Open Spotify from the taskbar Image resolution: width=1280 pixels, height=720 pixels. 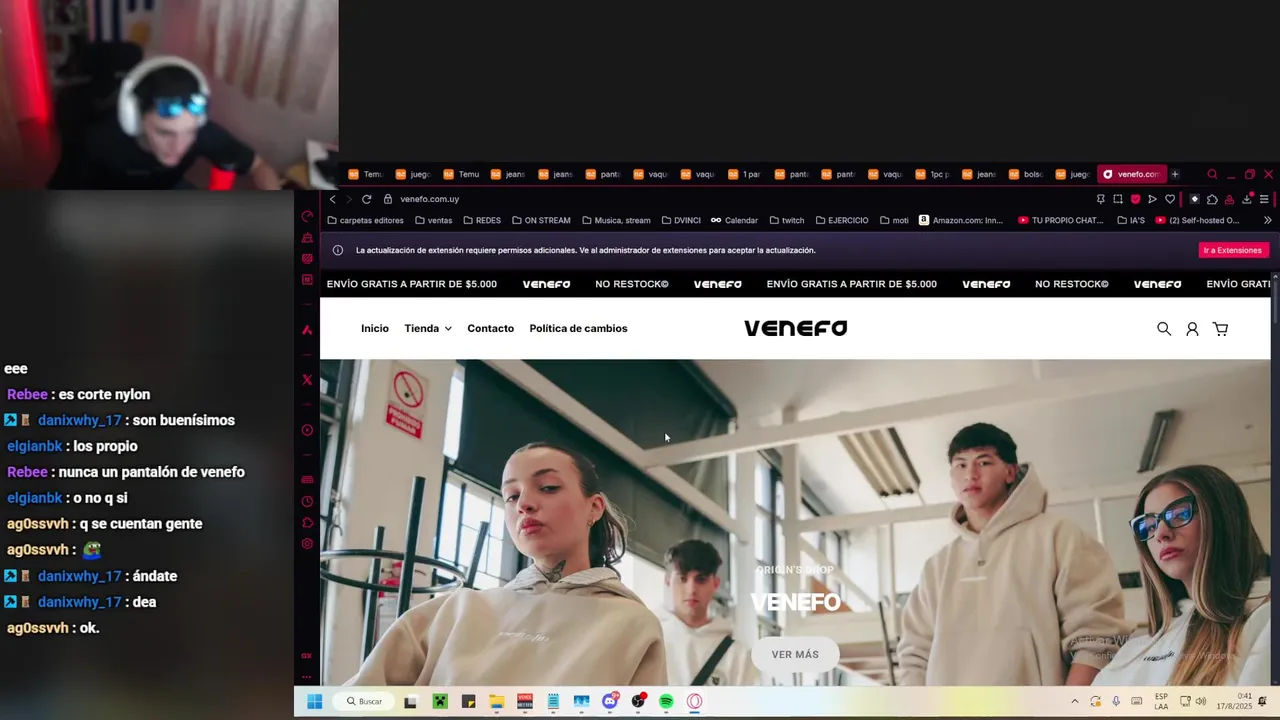(x=666, y=701)
